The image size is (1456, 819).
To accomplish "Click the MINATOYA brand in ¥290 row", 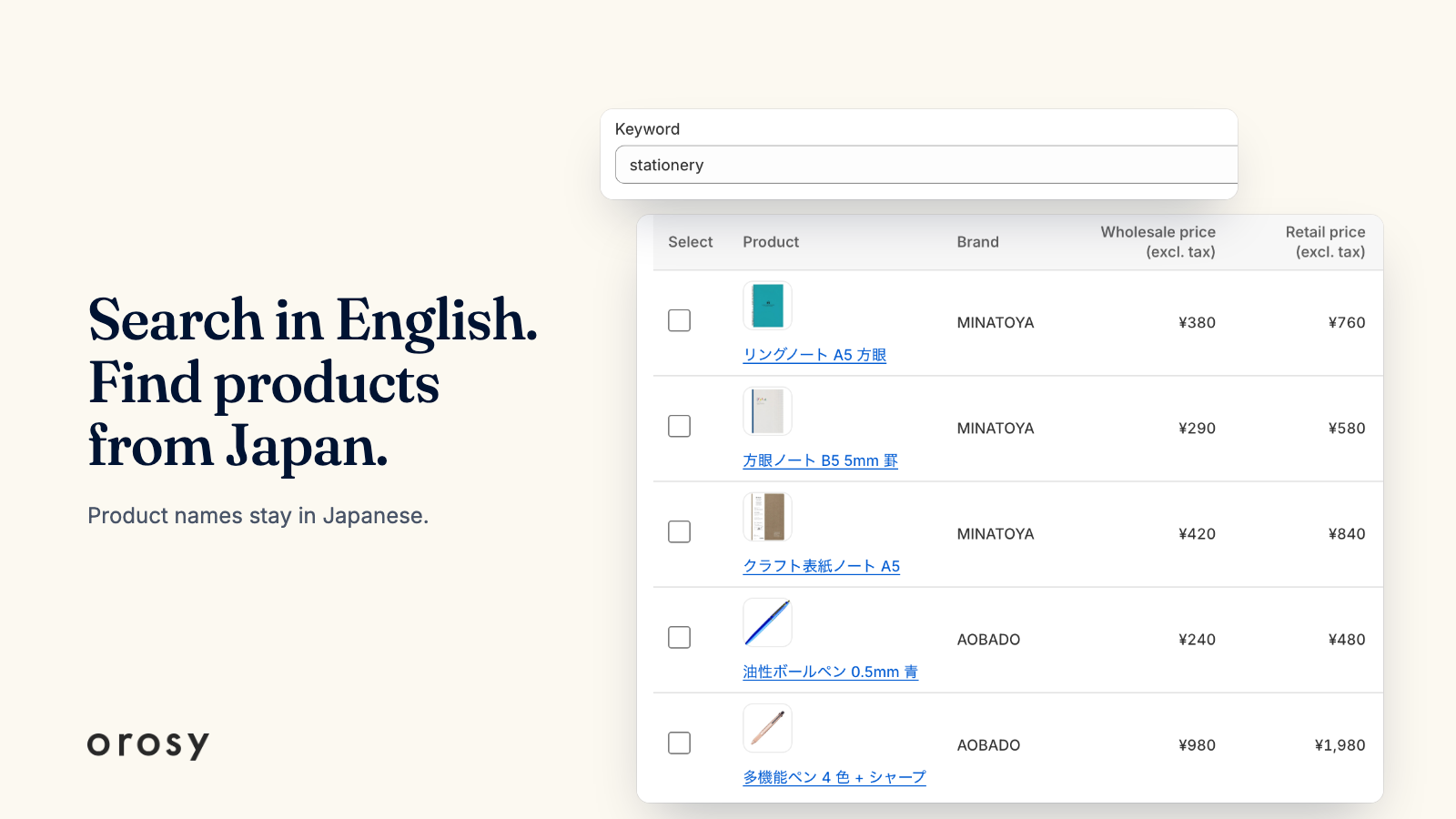I will [996, 428].
